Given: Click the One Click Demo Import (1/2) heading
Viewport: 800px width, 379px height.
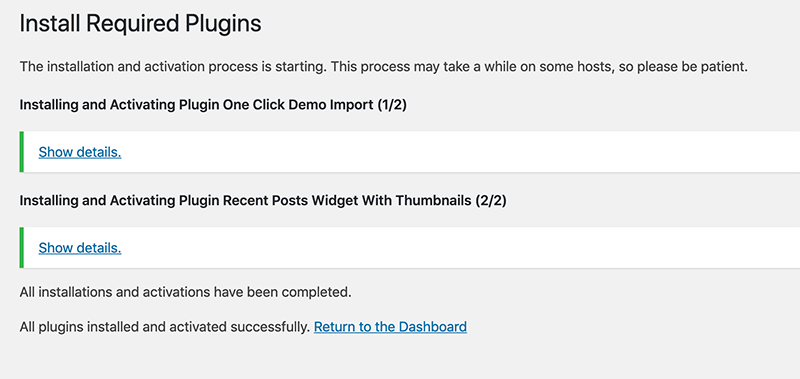Looking at the screenshot, I should pos(213,105).
